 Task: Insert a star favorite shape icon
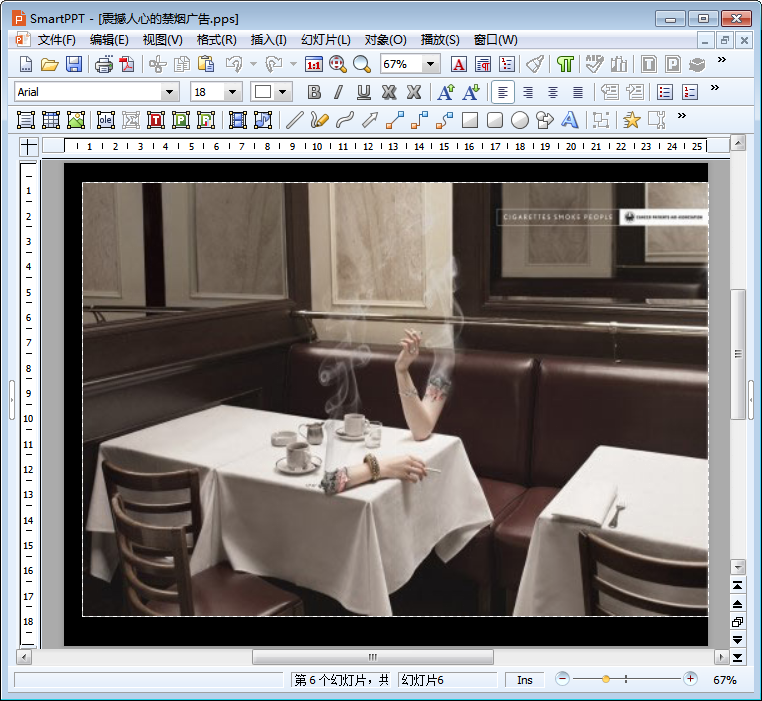tap(631, 120)
